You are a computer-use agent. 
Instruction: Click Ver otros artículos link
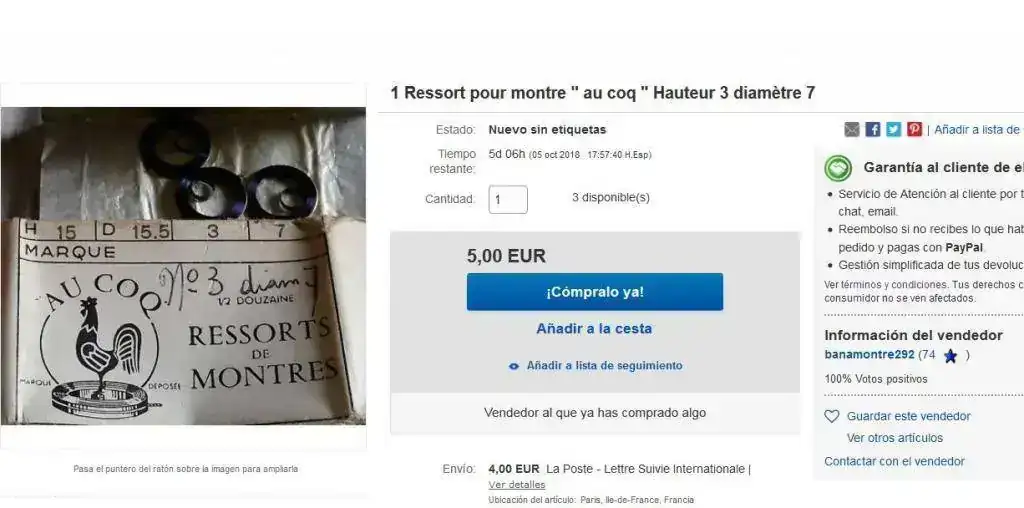pos(895,437)
